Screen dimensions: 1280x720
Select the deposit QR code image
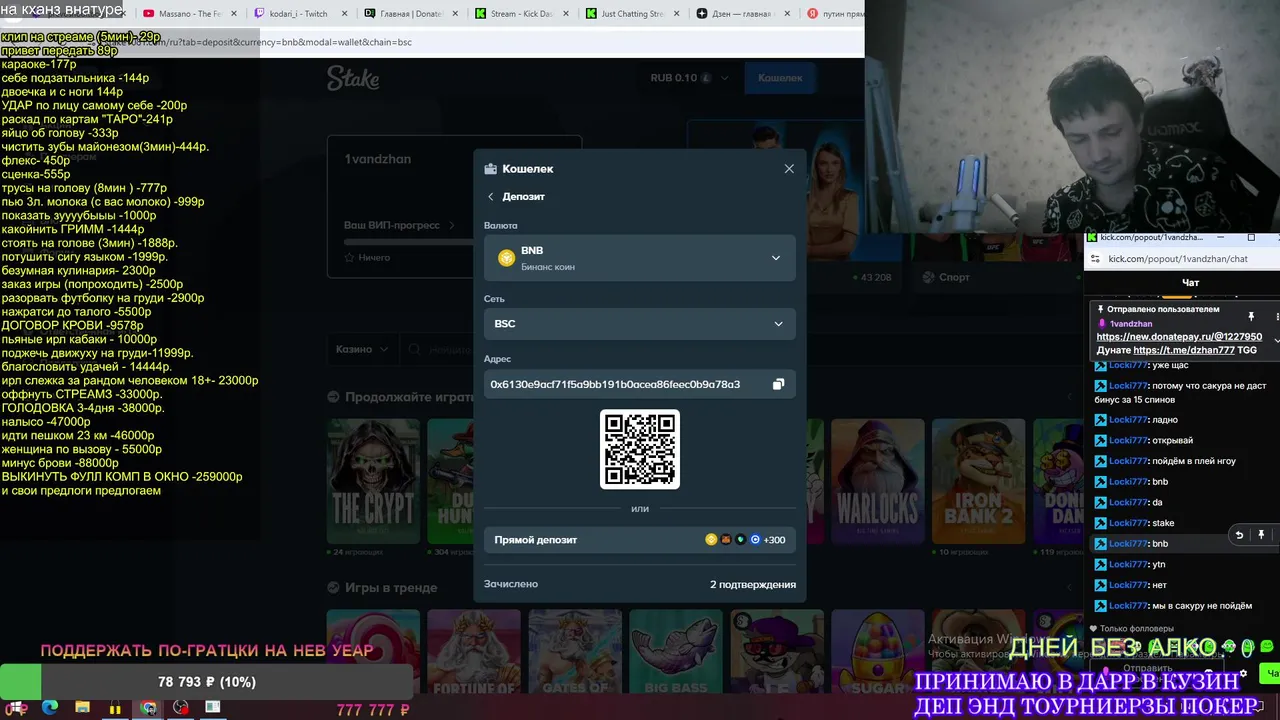tap(640, 449)
